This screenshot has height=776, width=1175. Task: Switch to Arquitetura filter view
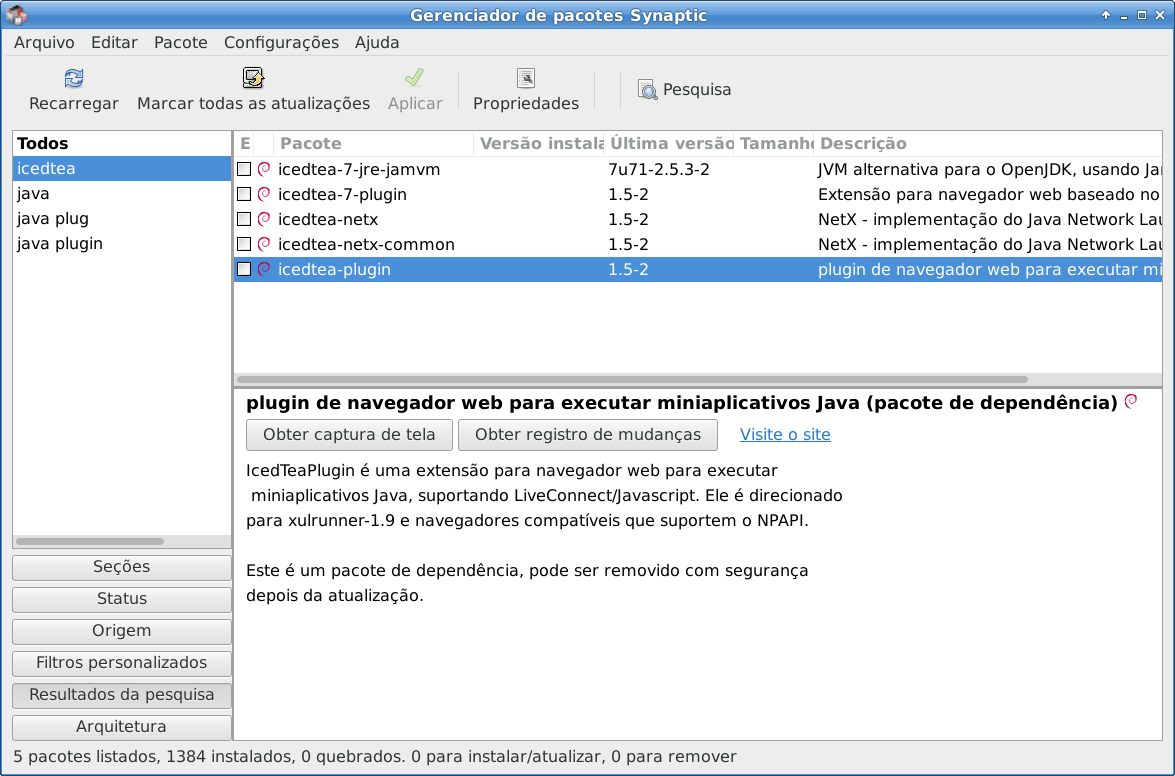tap(121, 727)
